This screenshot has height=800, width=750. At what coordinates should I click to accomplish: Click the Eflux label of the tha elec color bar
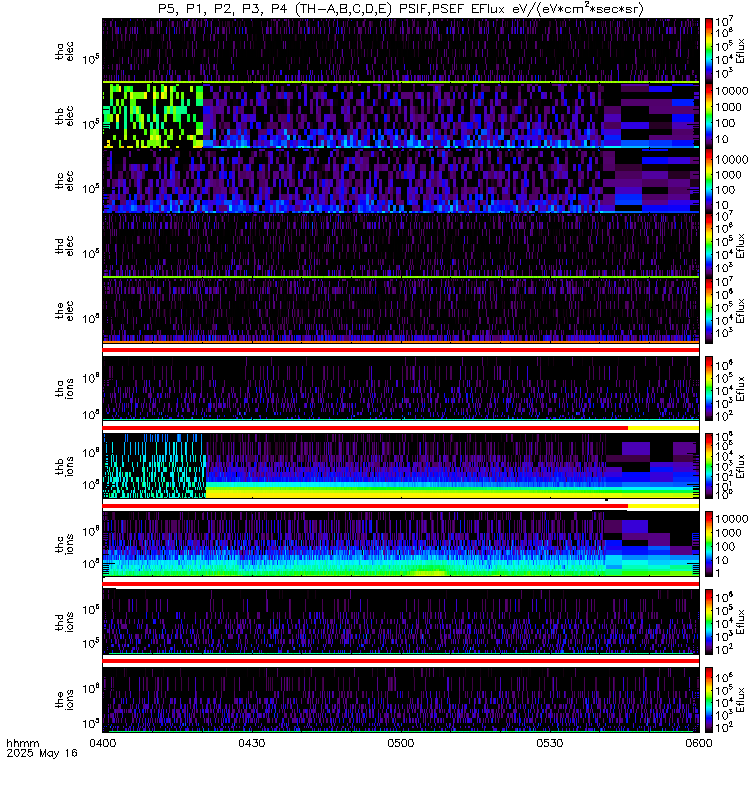click(x=740, y=51)
